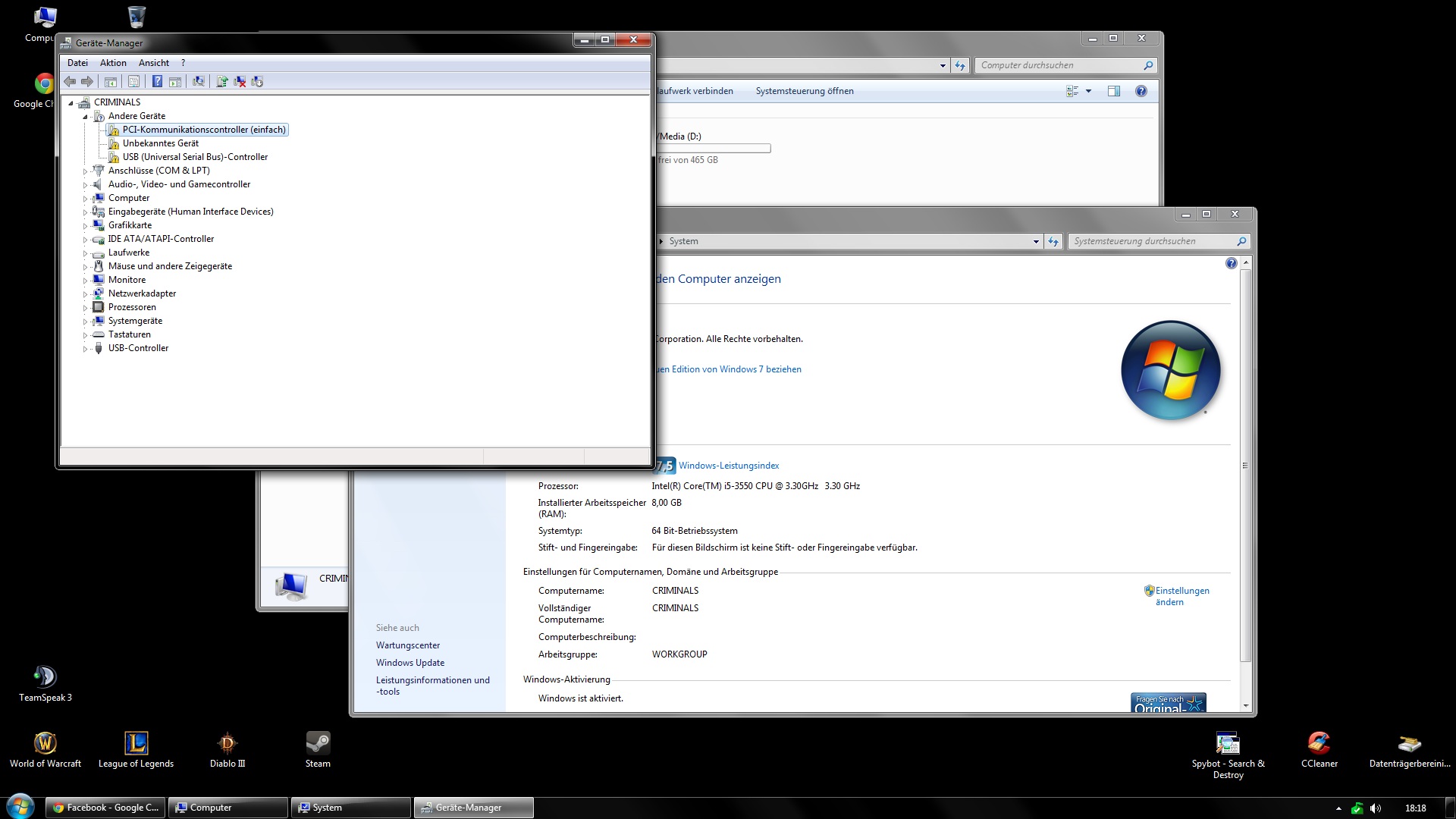Image resolution: width=1456 pixels, height=819 pixels.
Task: Open the Ansicht menu
Action: pos(153,63)
